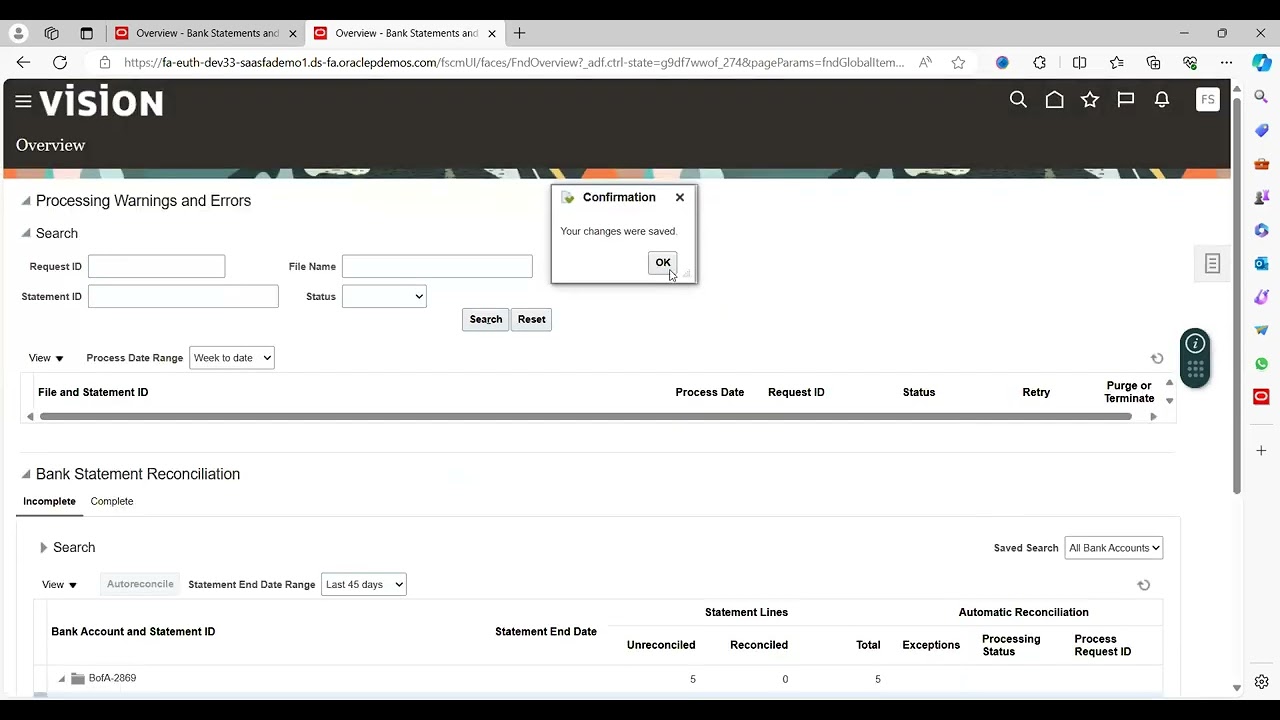Close the Confirmation dialog with X
1280x720 pixels.
(680, 197)
